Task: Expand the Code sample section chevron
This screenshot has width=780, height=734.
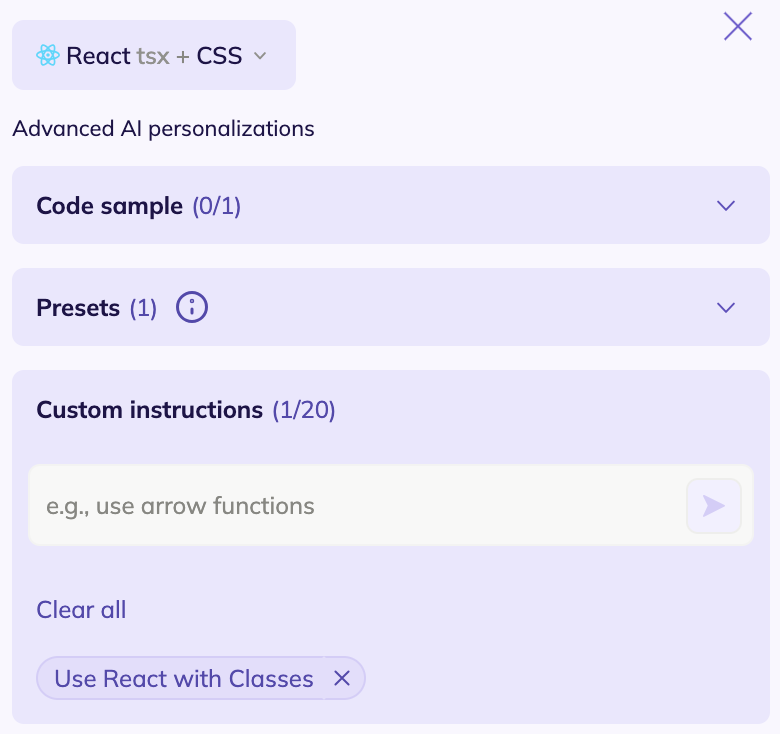Action: click(726, 206)
